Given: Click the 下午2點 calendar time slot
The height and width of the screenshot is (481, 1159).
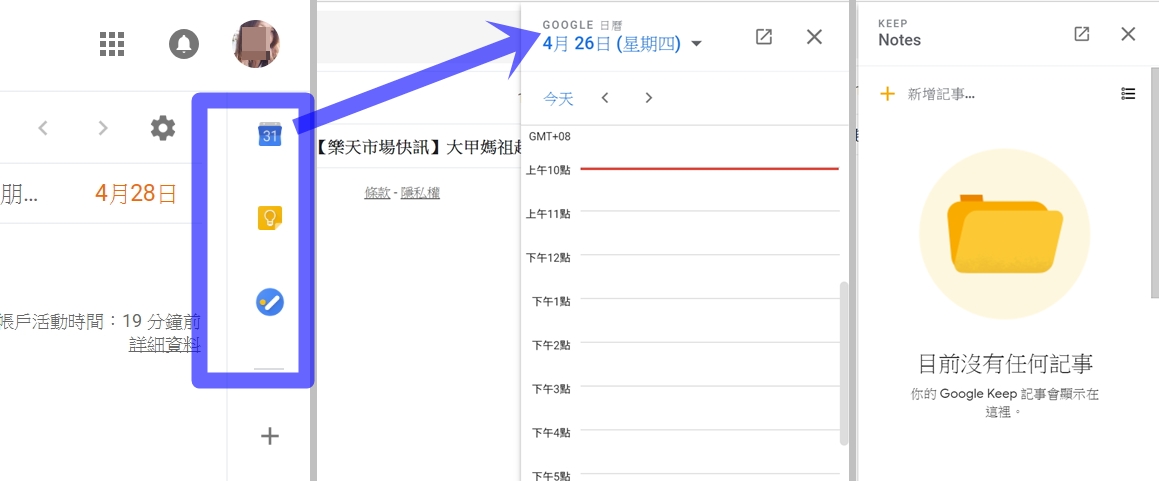Looking at the screenshot, I should tap(710, 365).
